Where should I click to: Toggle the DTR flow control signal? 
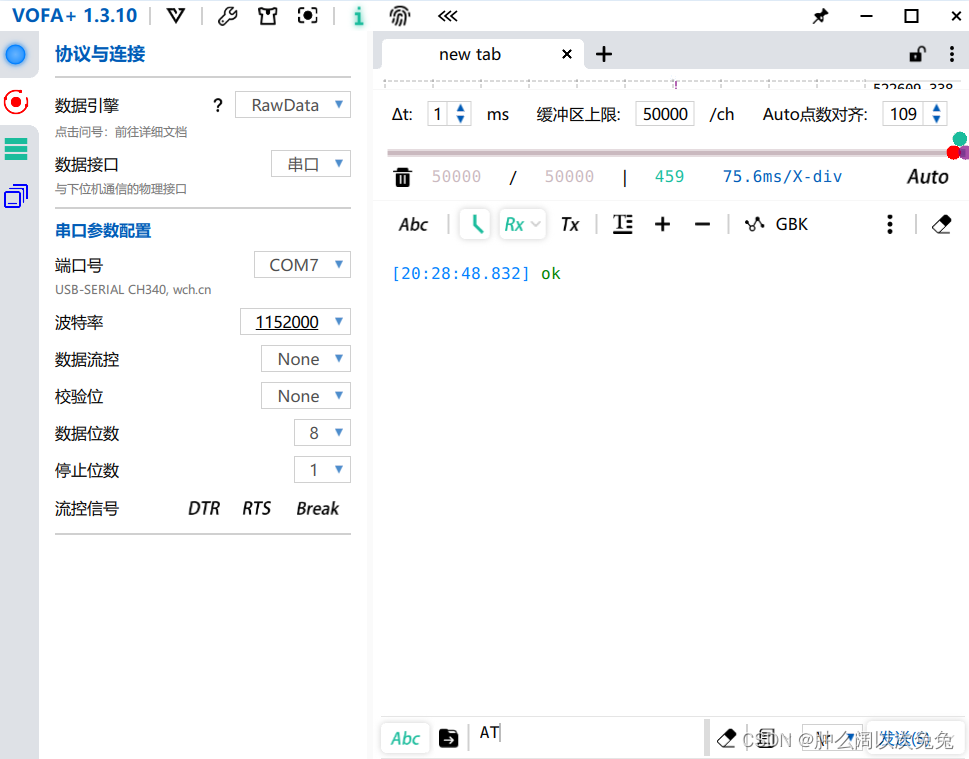point(204,508)
